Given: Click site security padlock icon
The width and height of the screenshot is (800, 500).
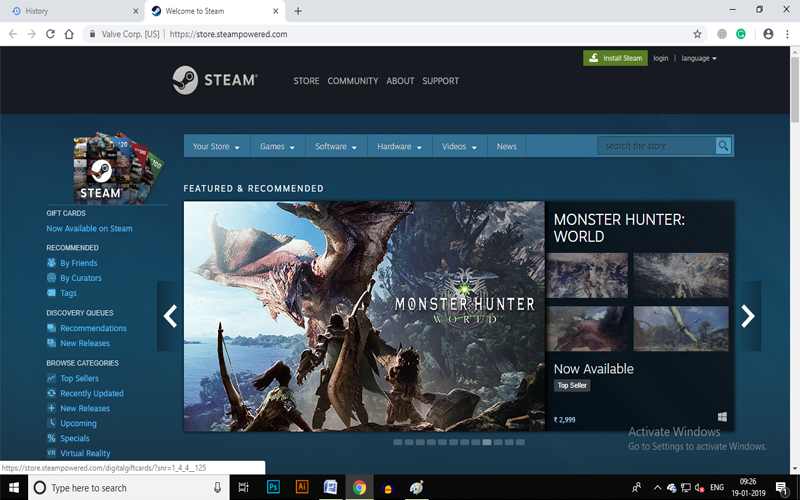Looking at the screenshot, I should (92, 34).
